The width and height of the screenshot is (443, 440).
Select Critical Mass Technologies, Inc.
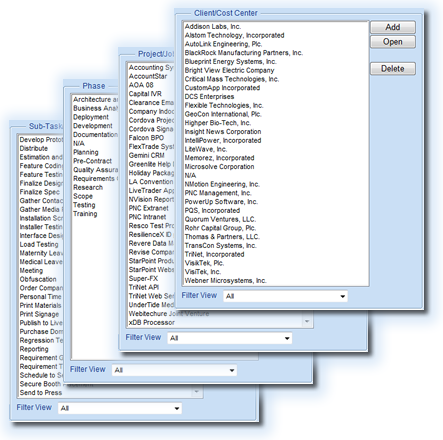coord(232,79)
